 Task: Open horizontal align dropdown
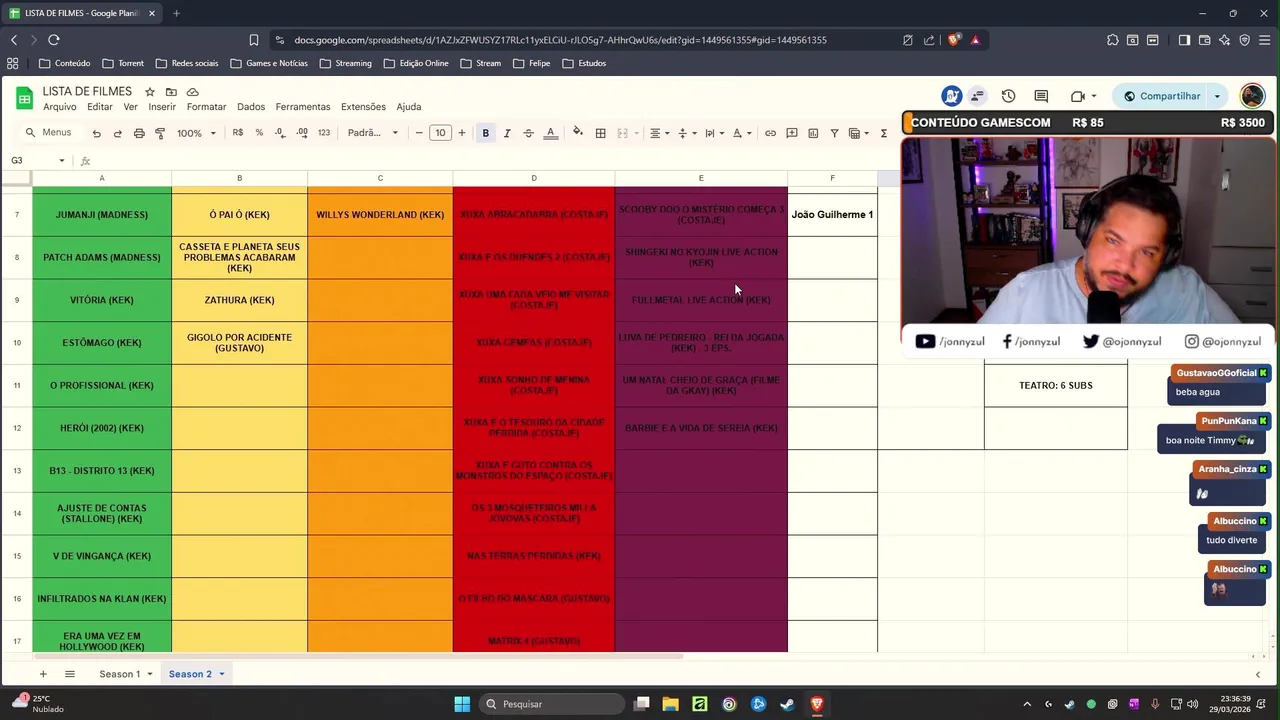[x=658, y=133]
